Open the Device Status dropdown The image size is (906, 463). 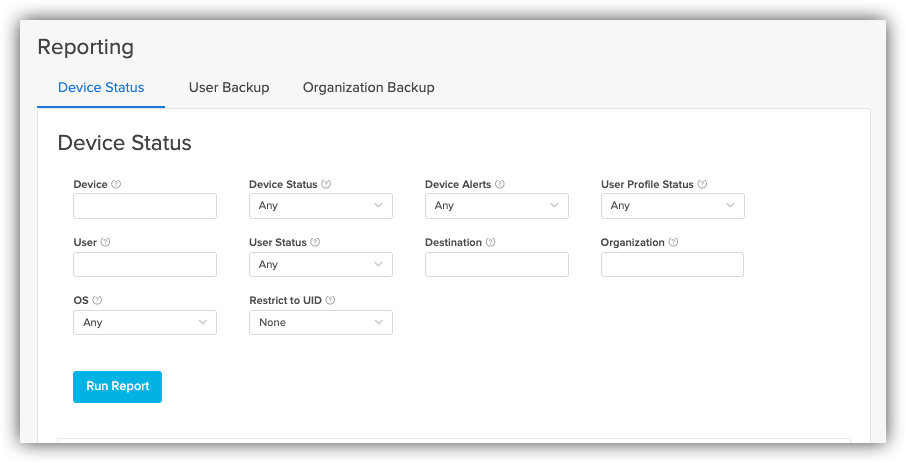click(321, 206)
